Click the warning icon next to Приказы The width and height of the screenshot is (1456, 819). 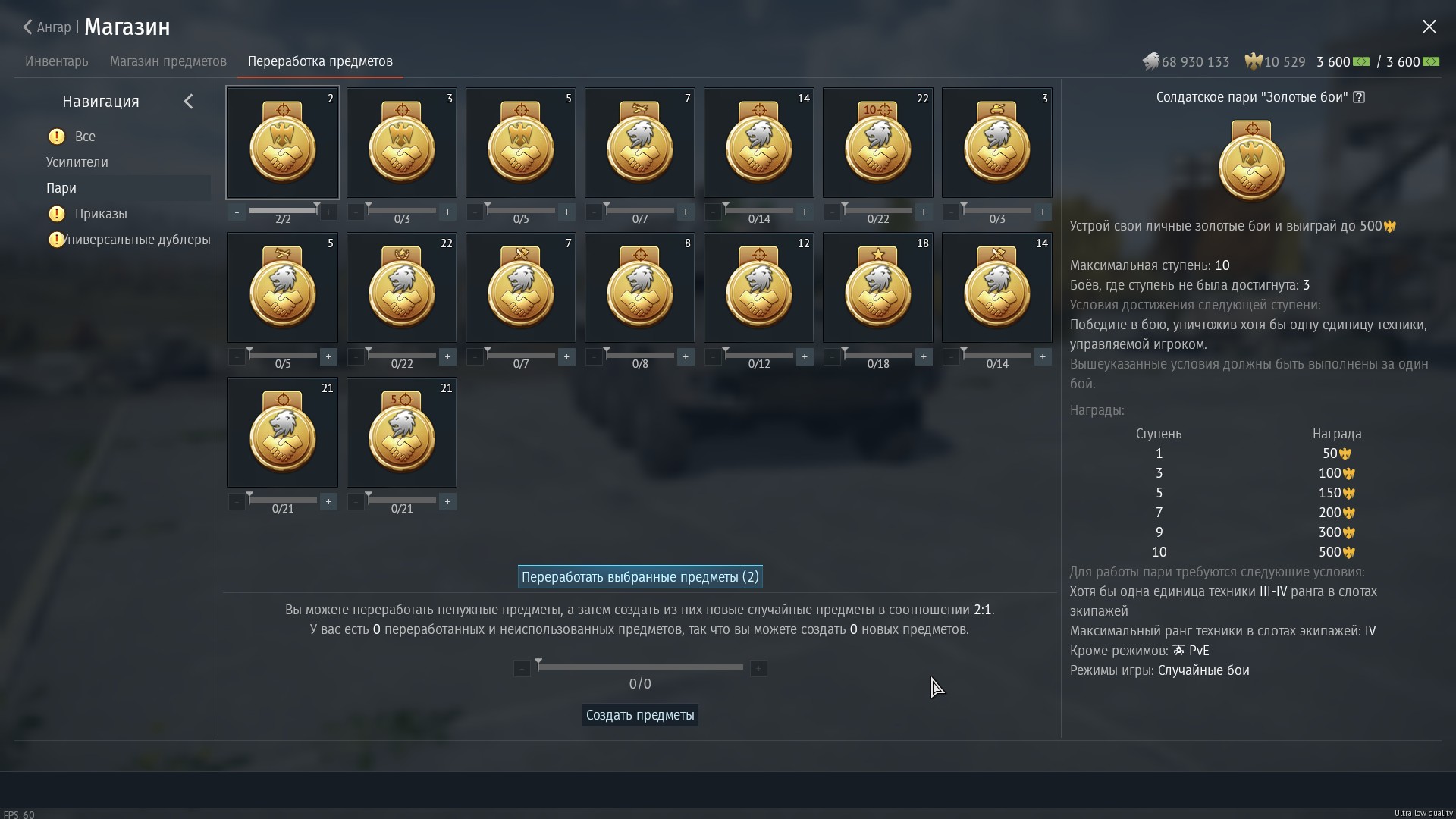click(x=57, y=214)
